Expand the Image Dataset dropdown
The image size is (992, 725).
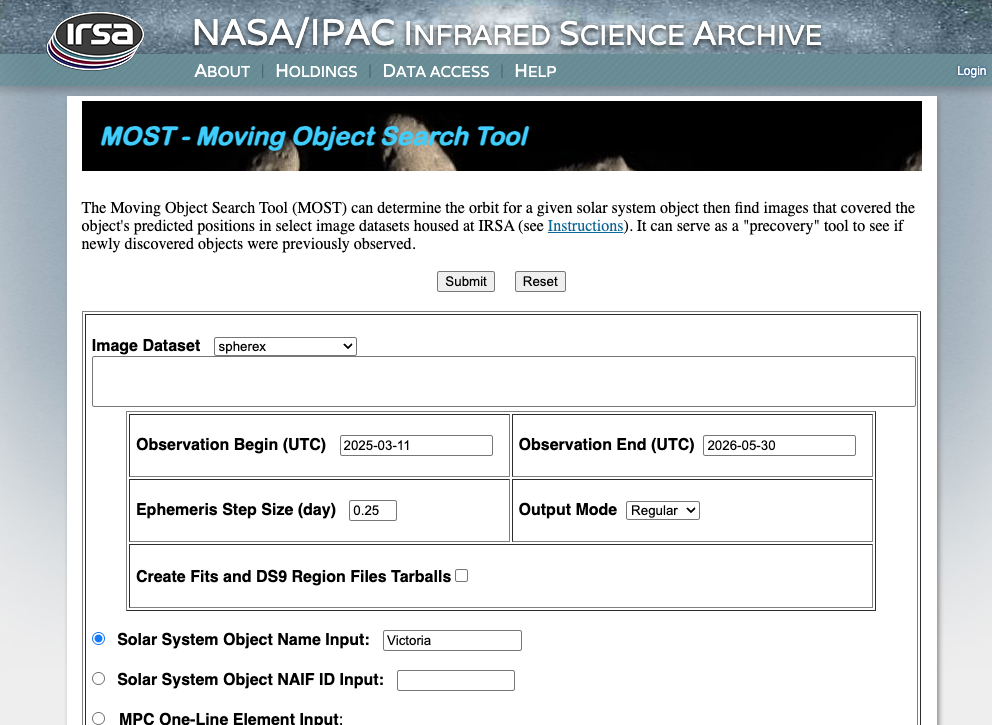pyautogui.click(x=285, y=346)
